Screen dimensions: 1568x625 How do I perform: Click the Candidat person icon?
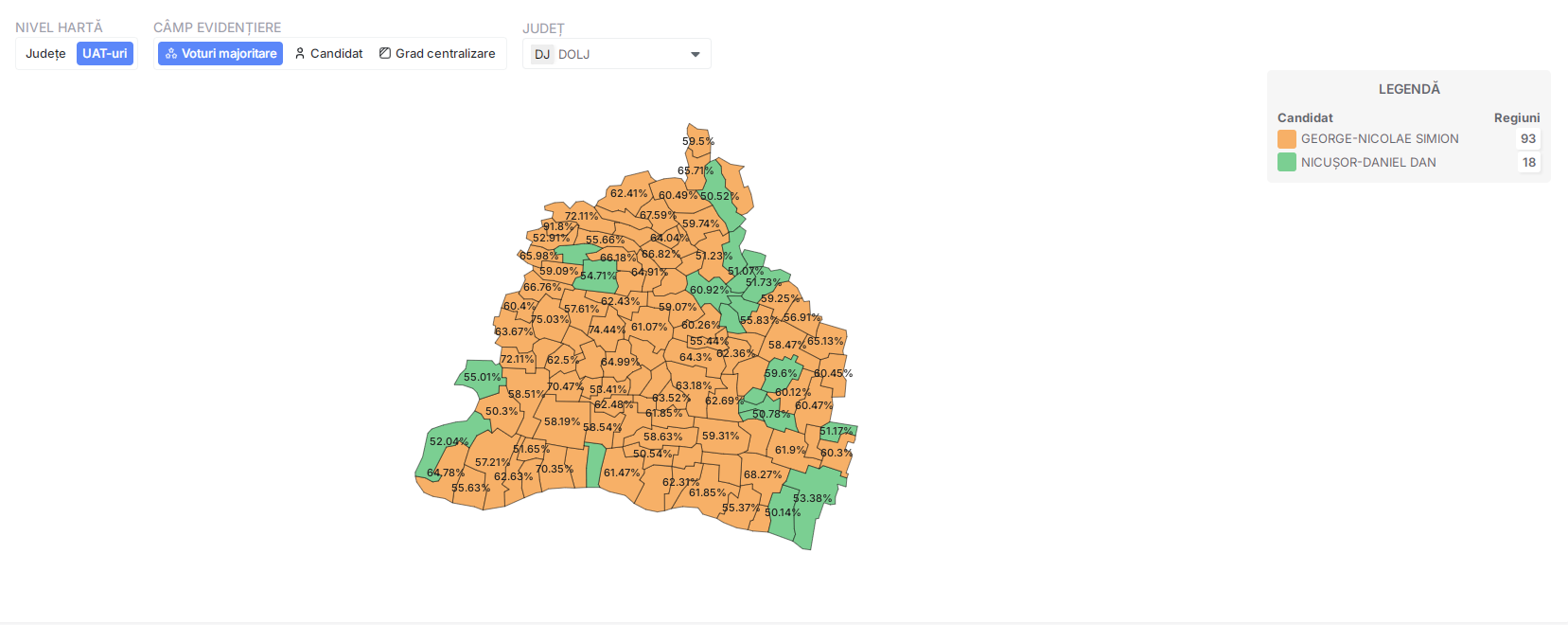pos(300,54)
